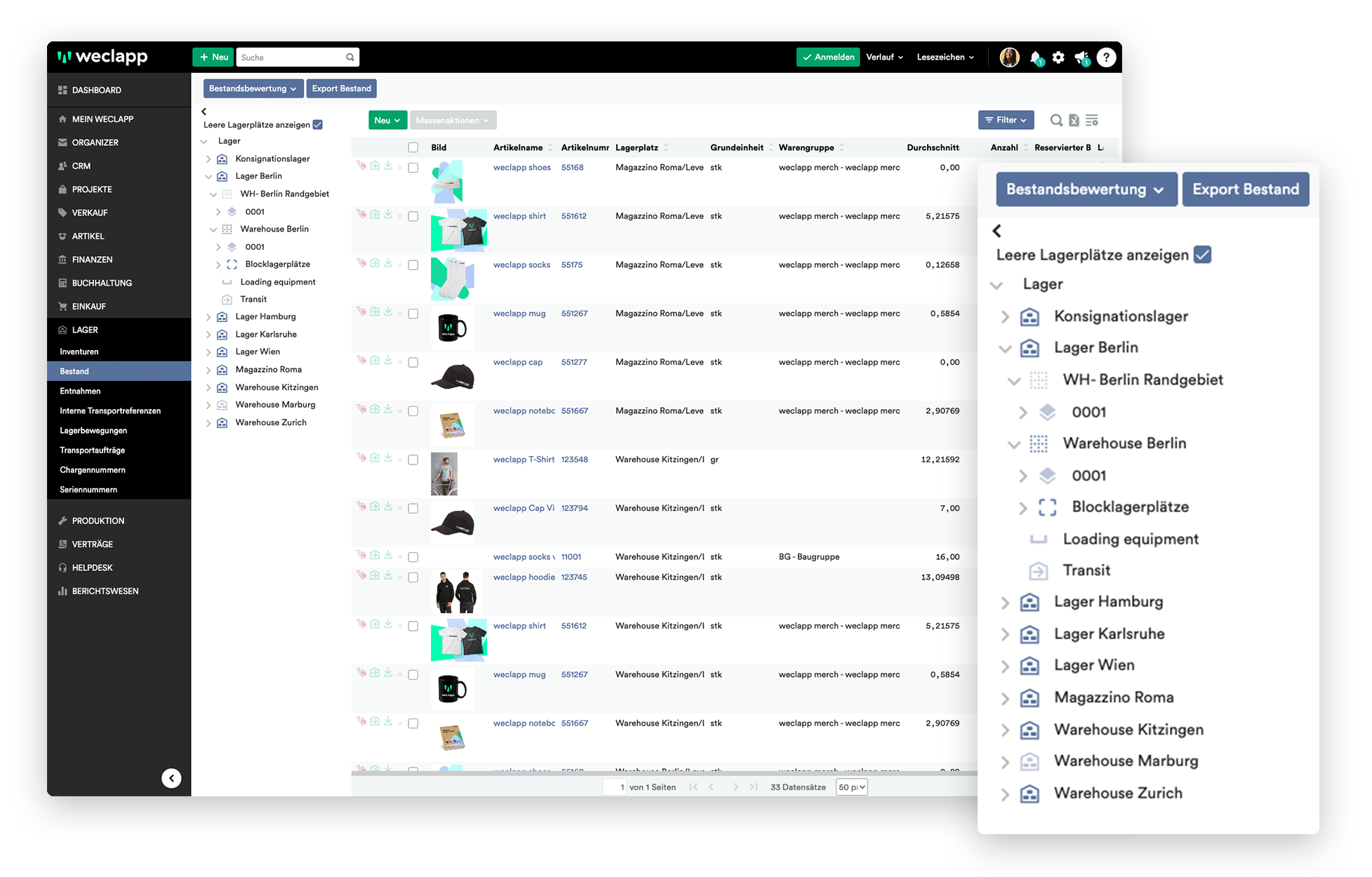Viewport: 1372px width, 877px height.
Task: Click back arrow in zoomed panel
Action: [997, 231]
